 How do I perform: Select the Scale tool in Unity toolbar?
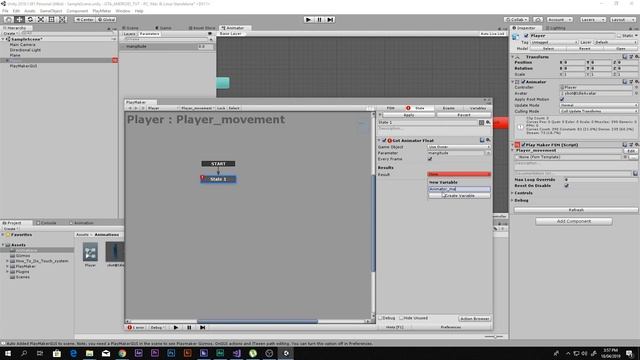(x=41, y=20)
